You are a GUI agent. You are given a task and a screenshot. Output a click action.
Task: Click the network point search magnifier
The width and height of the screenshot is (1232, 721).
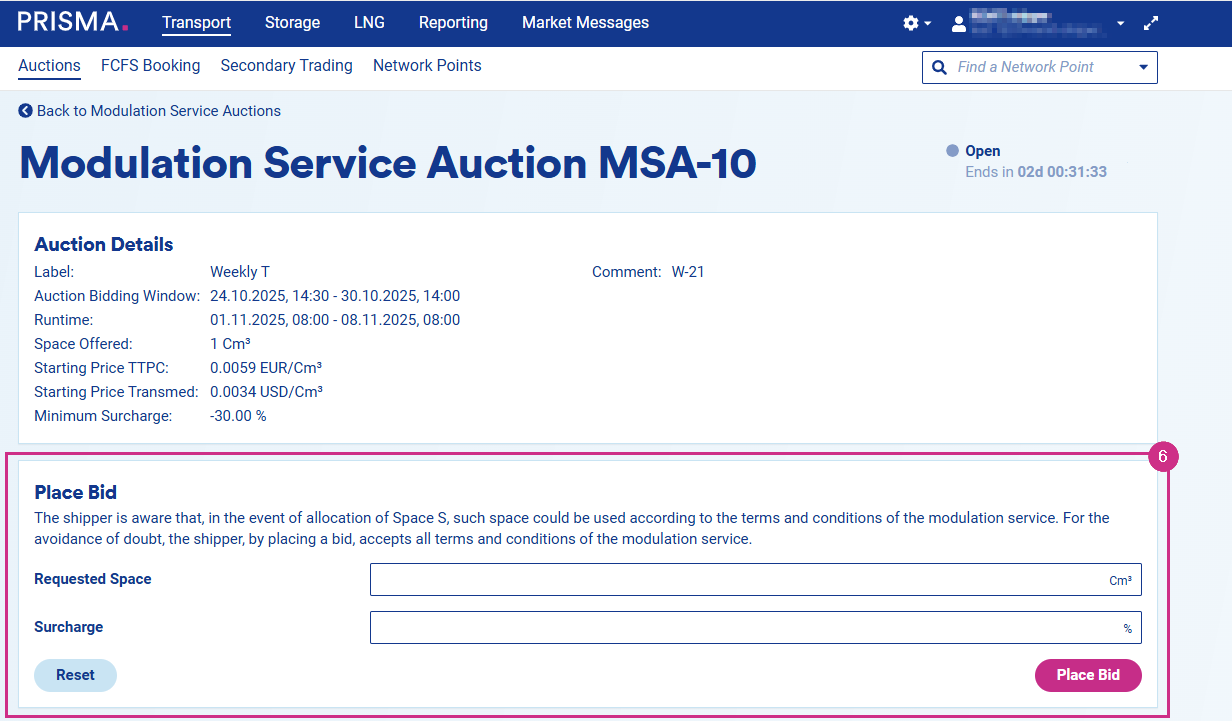[939, 68]
